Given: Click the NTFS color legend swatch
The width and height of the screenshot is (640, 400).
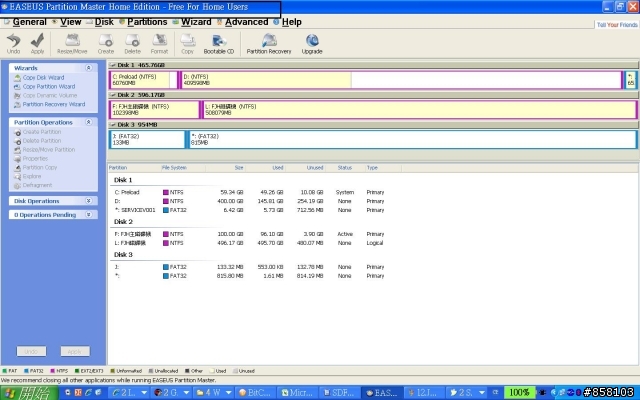Looking at the screenshot, I should tap(52, 371).
